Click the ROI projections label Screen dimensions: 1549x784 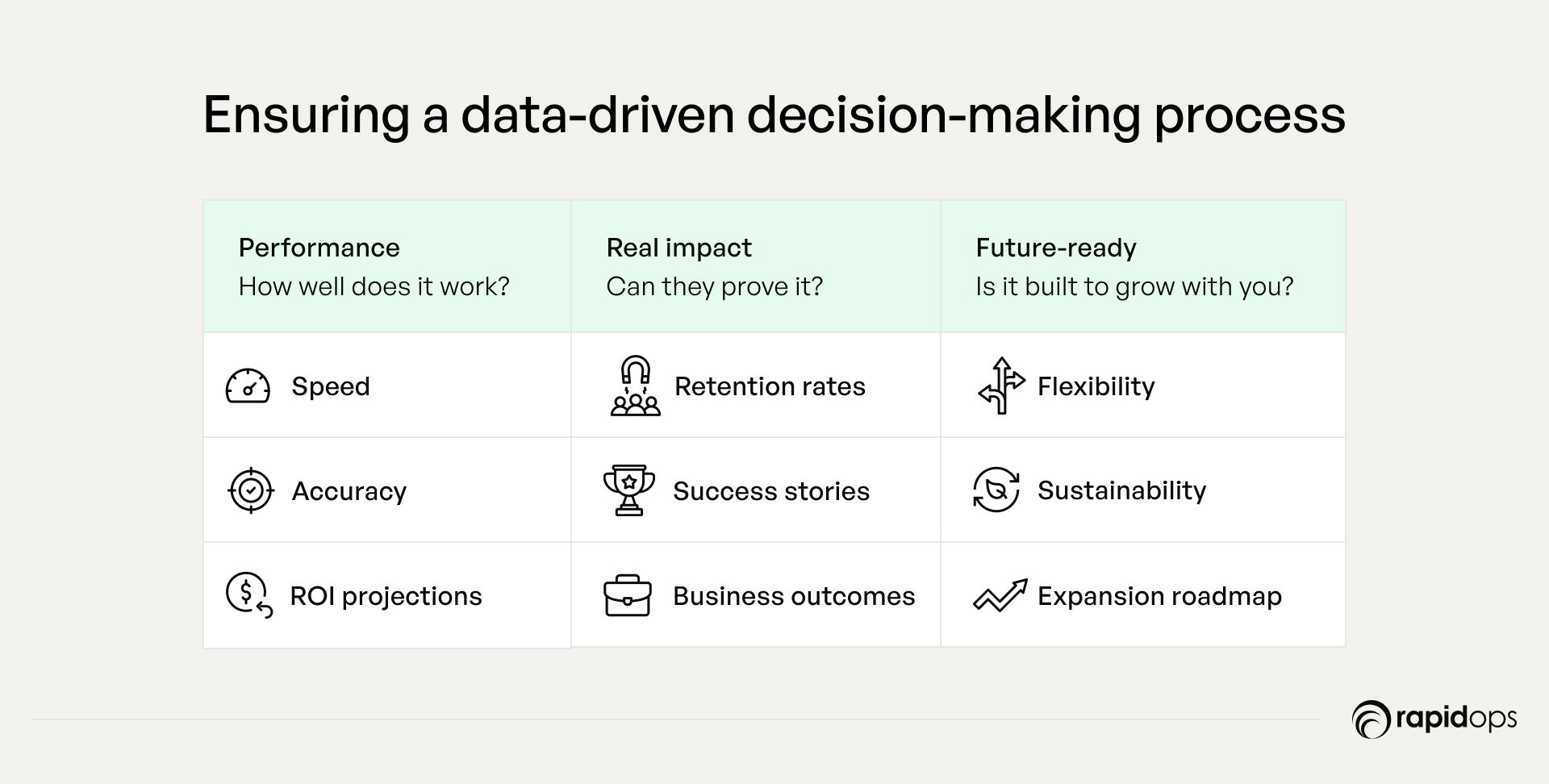[x=386, y=596]
